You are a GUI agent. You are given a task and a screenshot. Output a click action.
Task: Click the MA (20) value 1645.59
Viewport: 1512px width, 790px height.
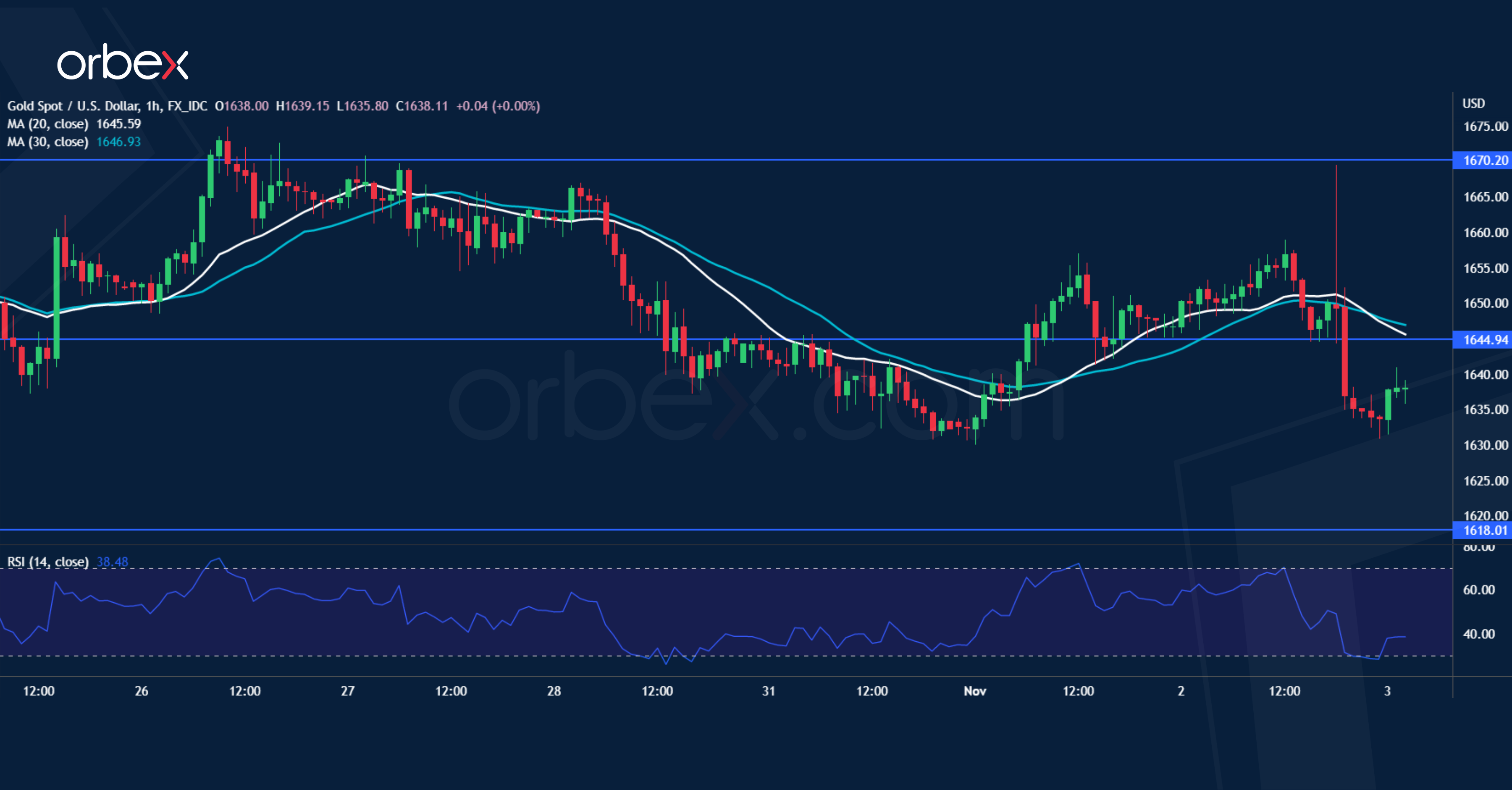[120, 124]
